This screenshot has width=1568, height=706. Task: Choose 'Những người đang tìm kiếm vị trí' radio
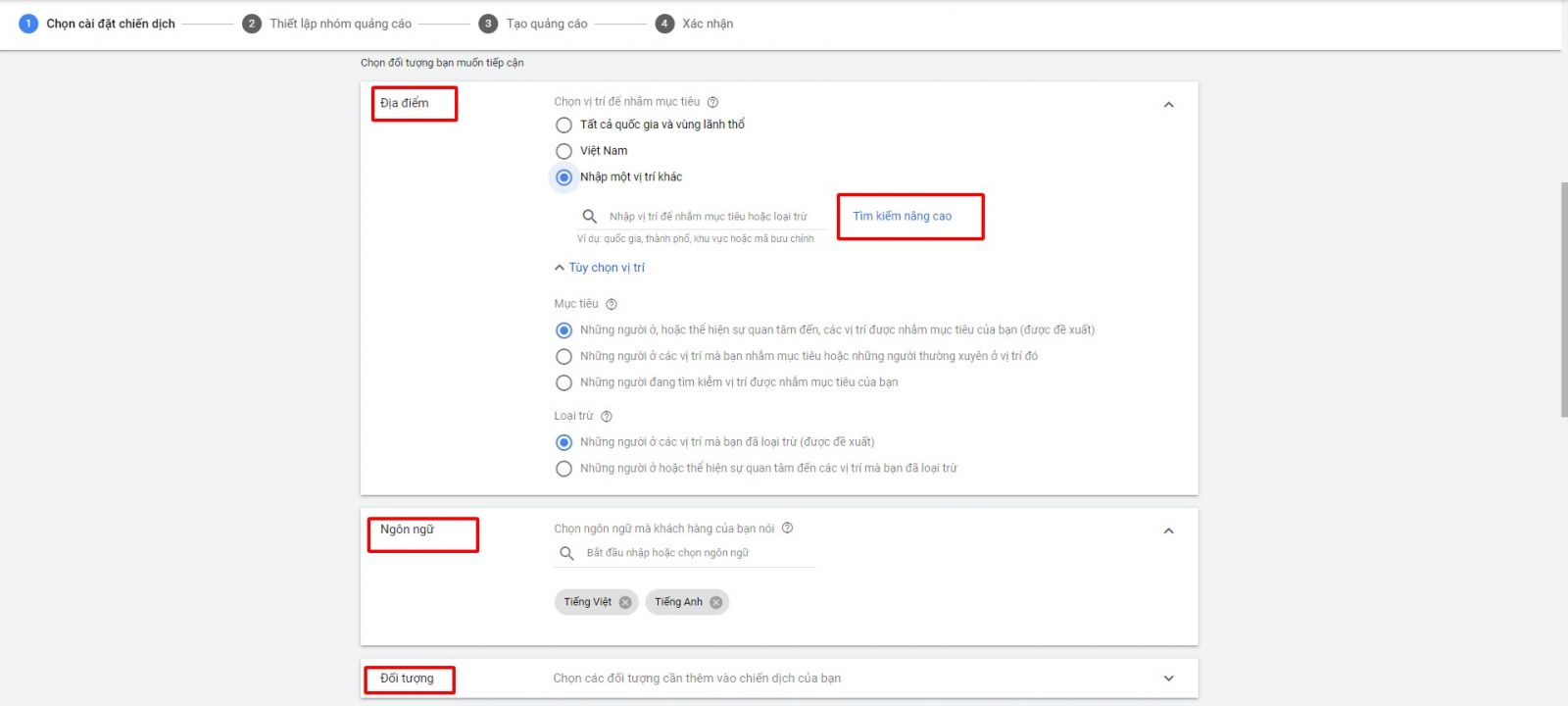pos(563,383)
